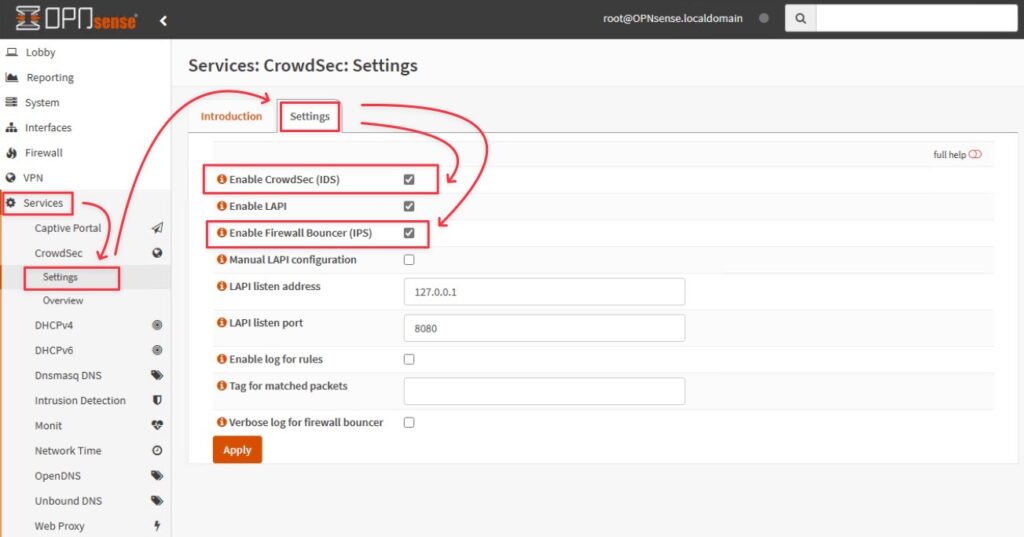Select the Settings tab
Screen dimensions: 1024x537
click(310, 116)
